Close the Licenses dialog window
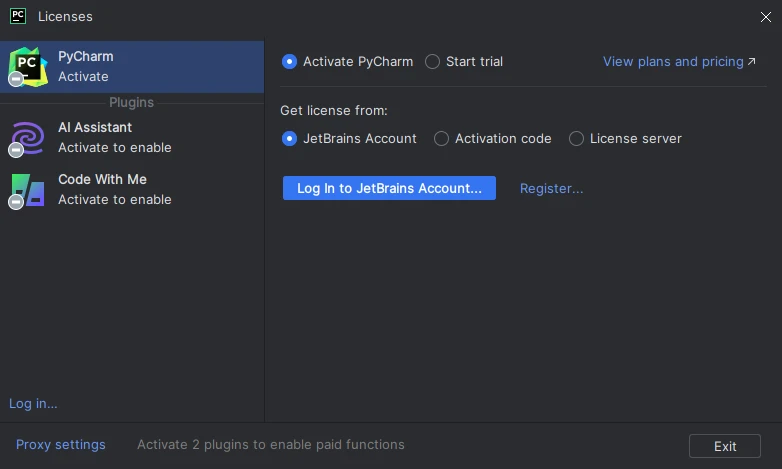 pos(766,16)
